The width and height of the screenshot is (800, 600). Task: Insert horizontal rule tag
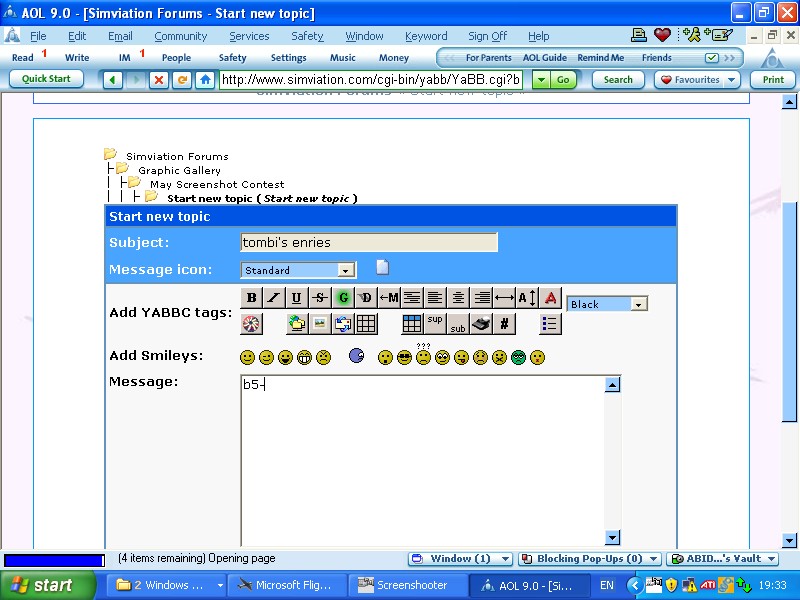coord(504,297)
